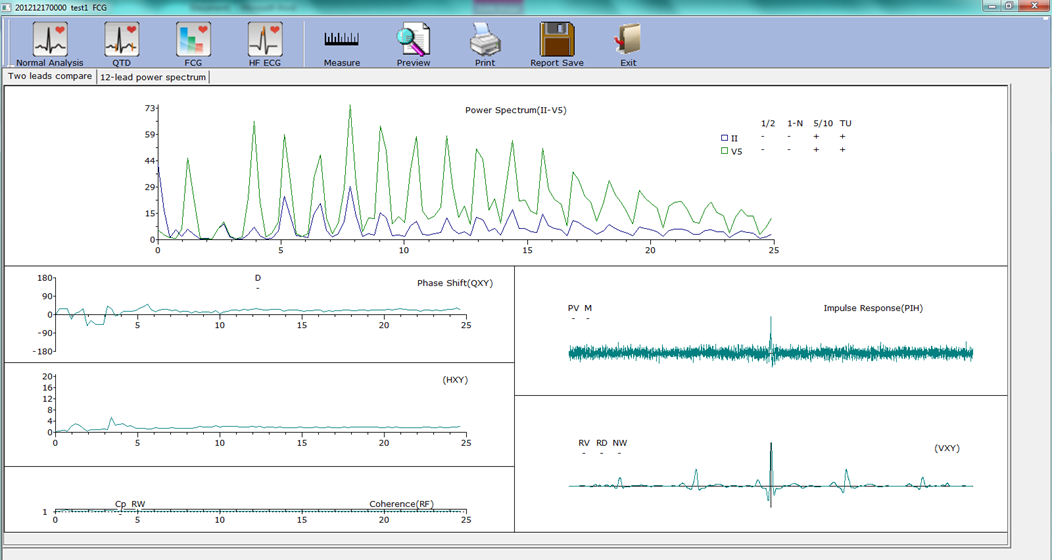Click the central spike in Impulse Response
Image resolution: width=1052 pixels, height=560 pixels.
(x=771, y=341)
